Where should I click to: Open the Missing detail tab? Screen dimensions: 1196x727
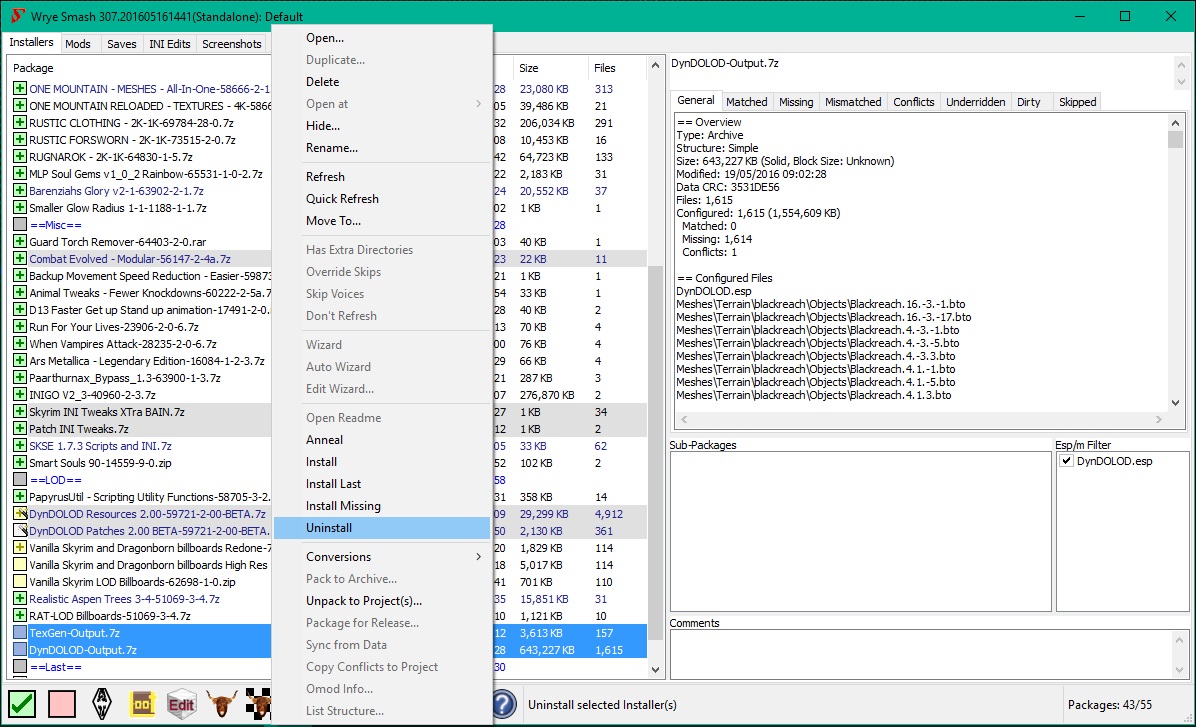[796, 101]
